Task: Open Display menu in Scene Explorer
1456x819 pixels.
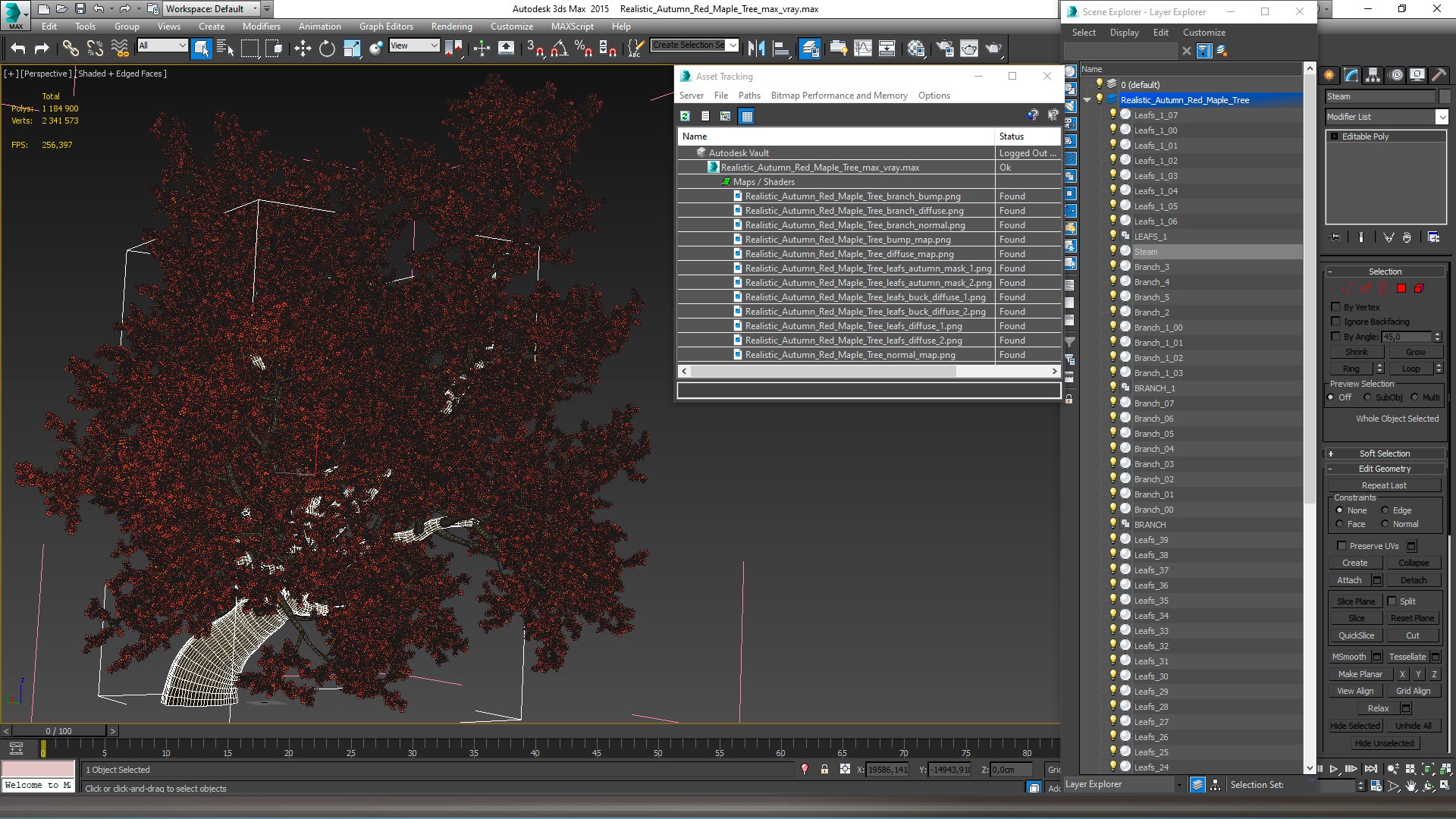Action: click(1124, 33)
